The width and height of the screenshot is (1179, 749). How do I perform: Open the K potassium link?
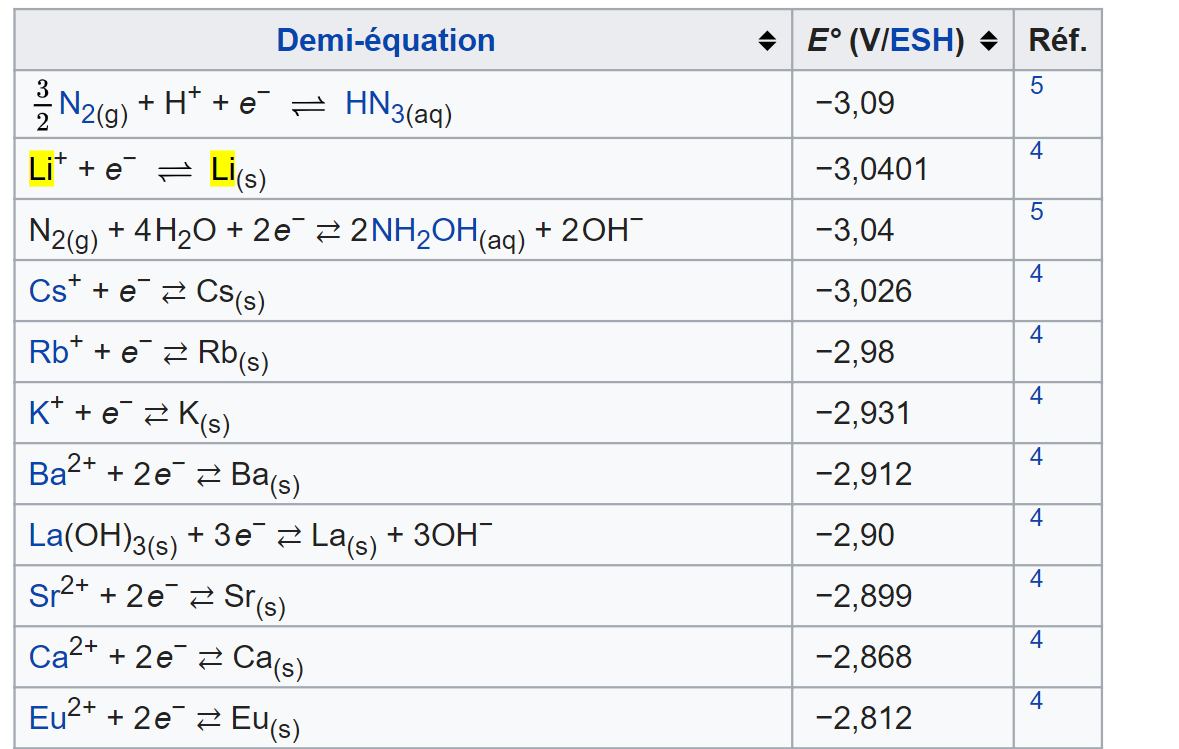[39, 413]
